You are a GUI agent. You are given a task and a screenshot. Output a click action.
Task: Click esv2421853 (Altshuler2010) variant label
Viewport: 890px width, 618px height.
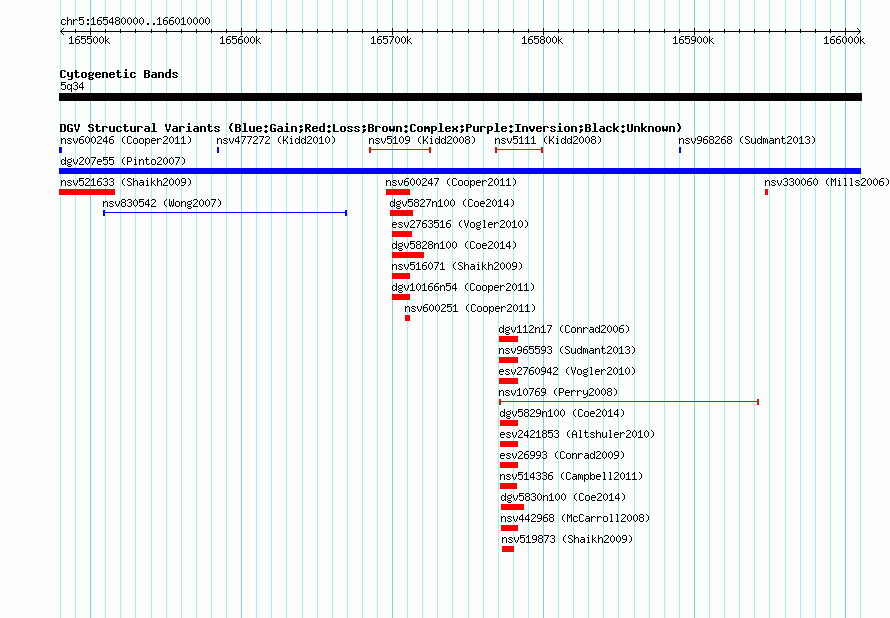tap(577, 434)
